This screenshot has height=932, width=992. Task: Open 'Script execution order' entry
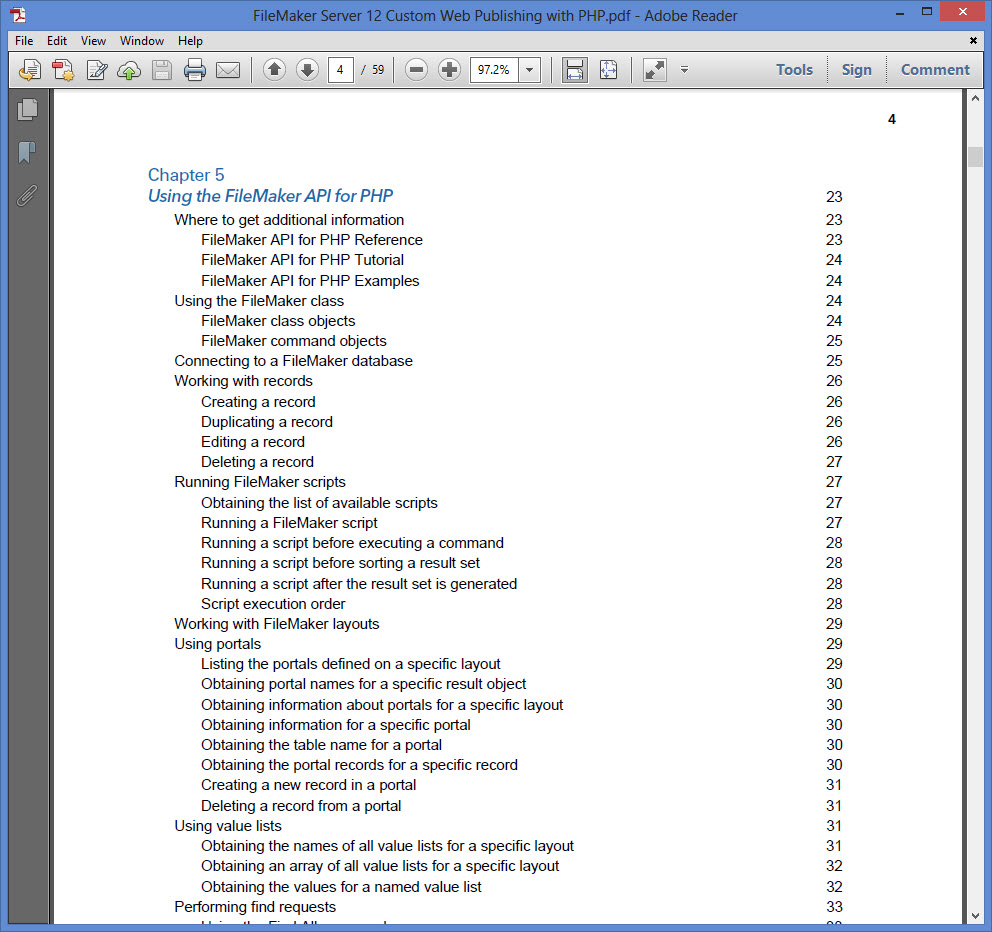pos(273,604)
